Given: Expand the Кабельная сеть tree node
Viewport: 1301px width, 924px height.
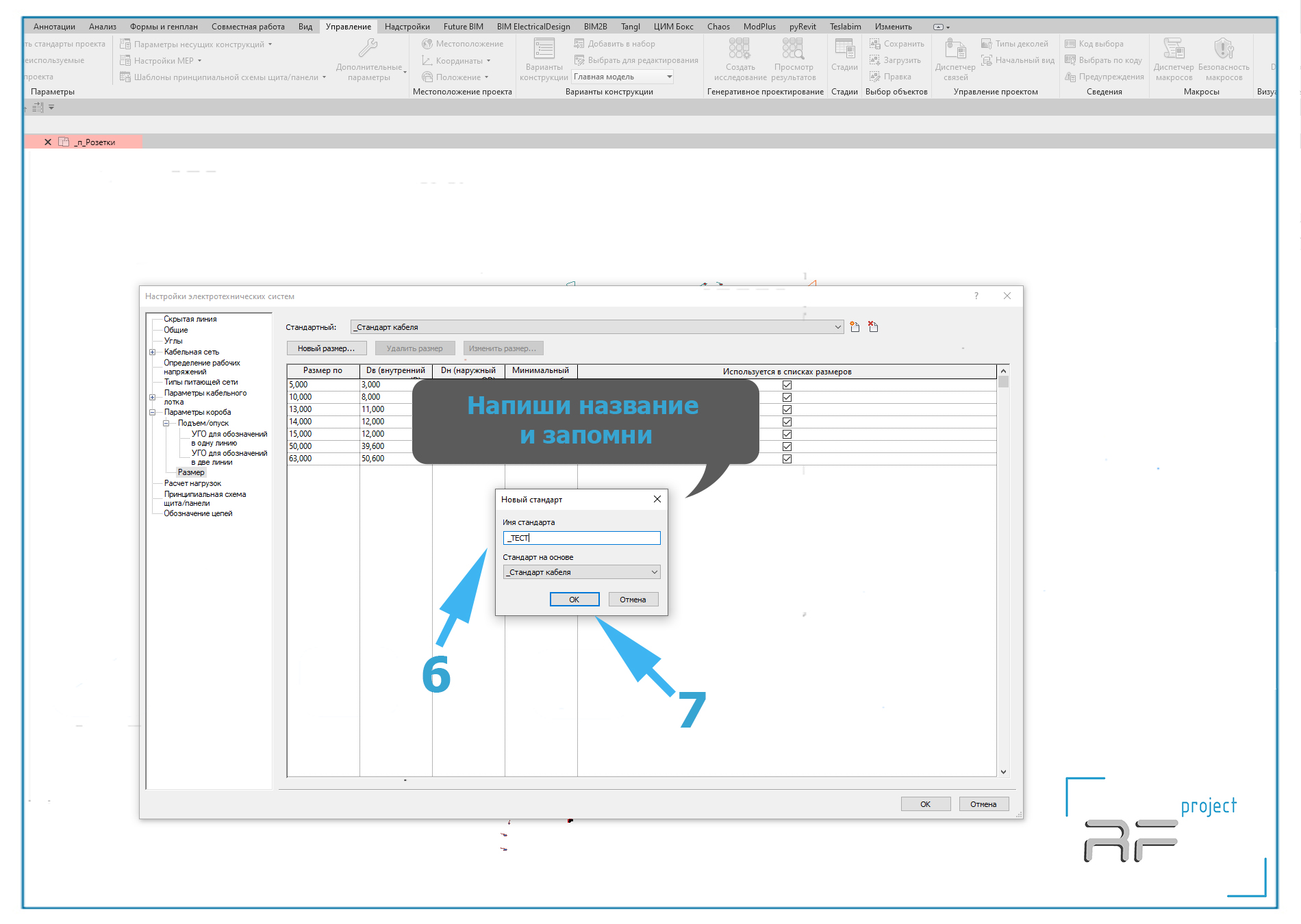Looking at the screenshot, I should pyautogui.click(x=152, y=352).
